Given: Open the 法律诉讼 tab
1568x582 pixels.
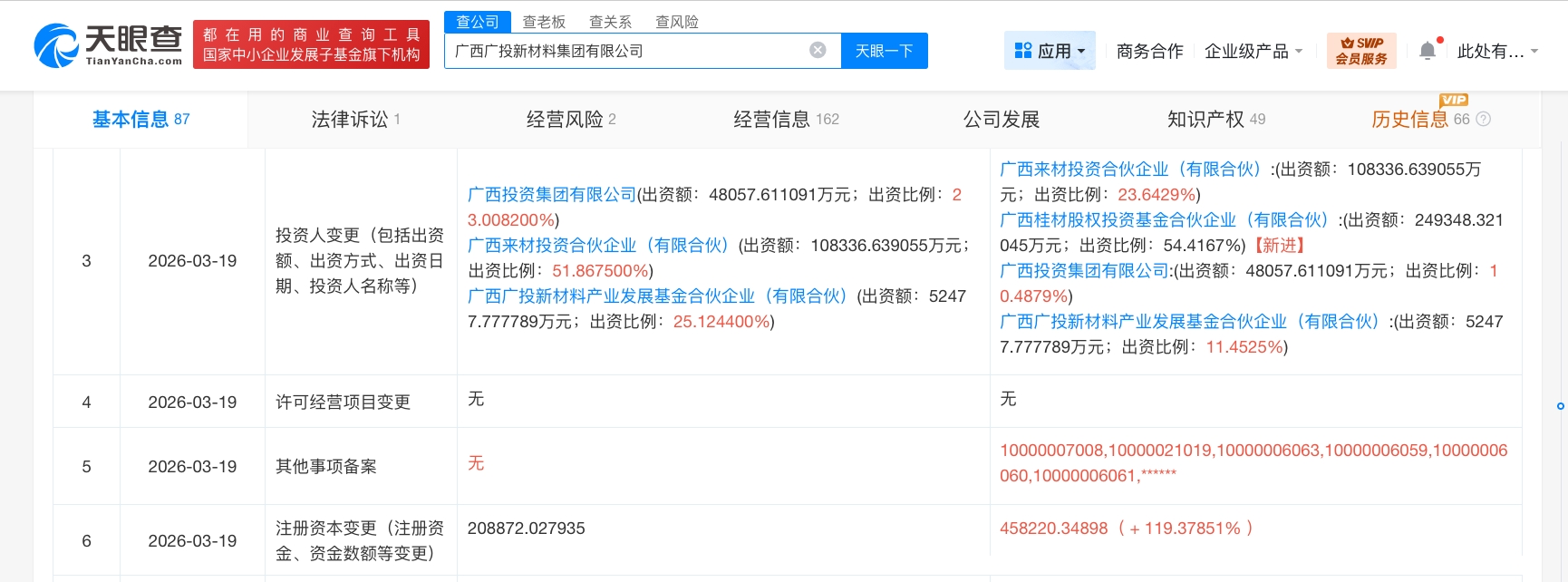Looking at the screenshot, I should pos(355,119).
